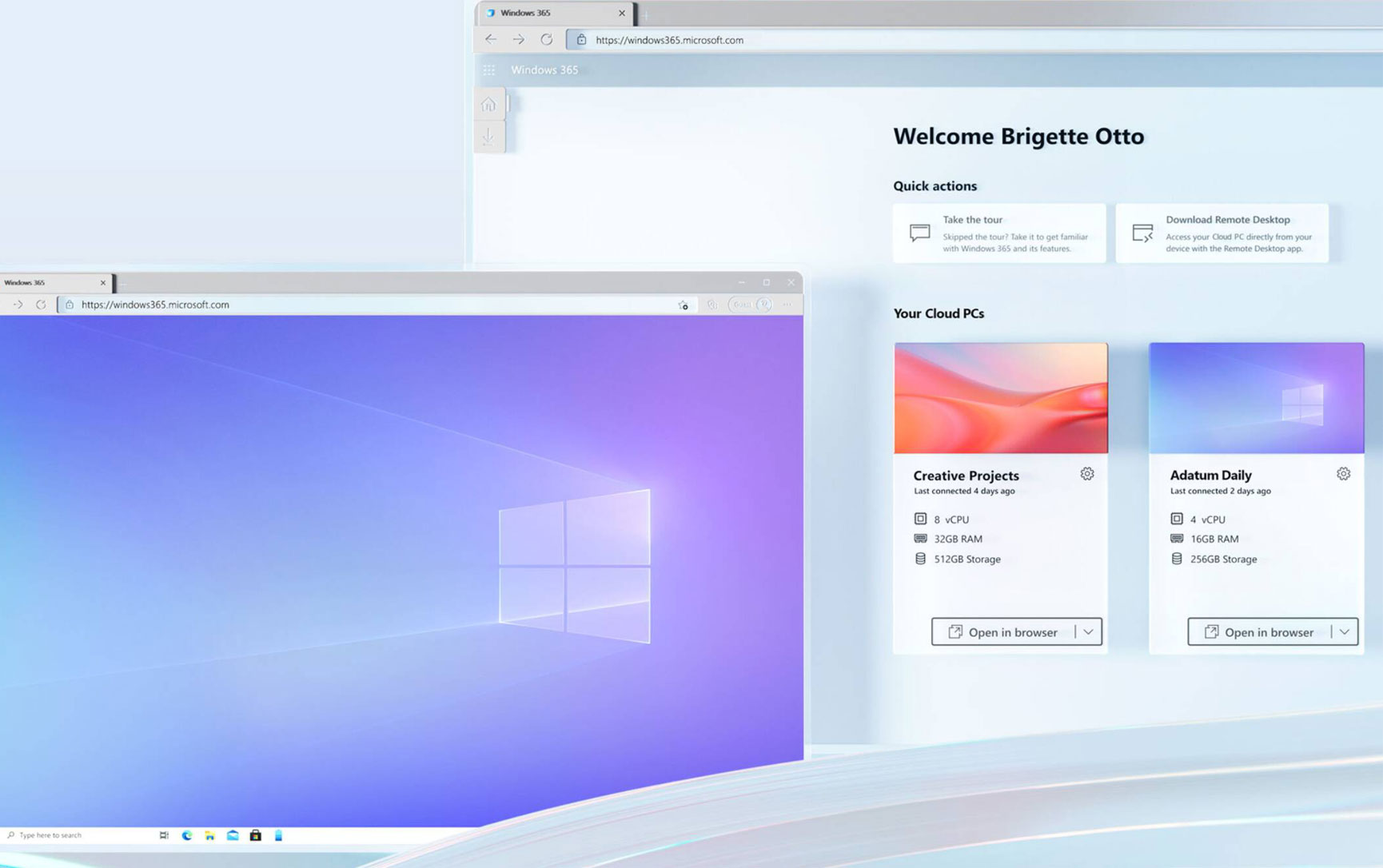Reload the page in the rear browser window

(x=547, y=39)
